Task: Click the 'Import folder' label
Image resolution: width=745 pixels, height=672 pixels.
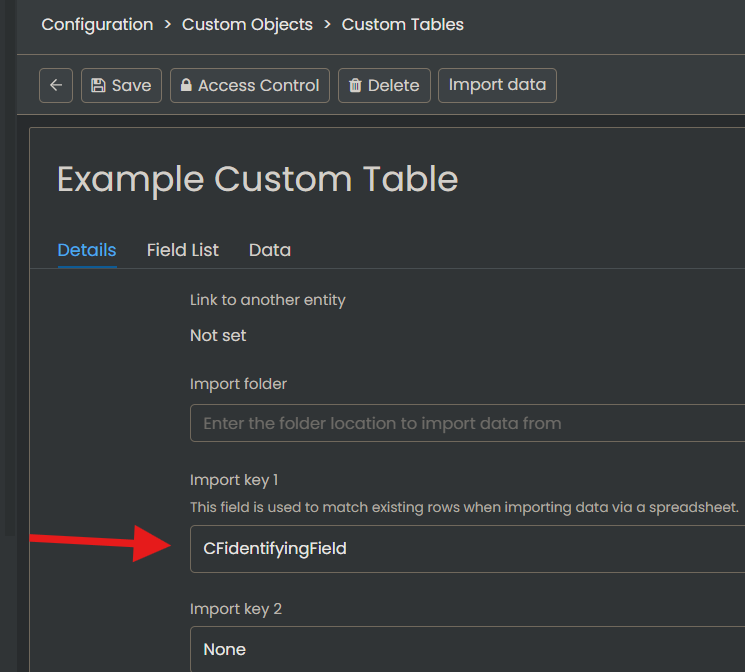Action: [x=238, y=384]
